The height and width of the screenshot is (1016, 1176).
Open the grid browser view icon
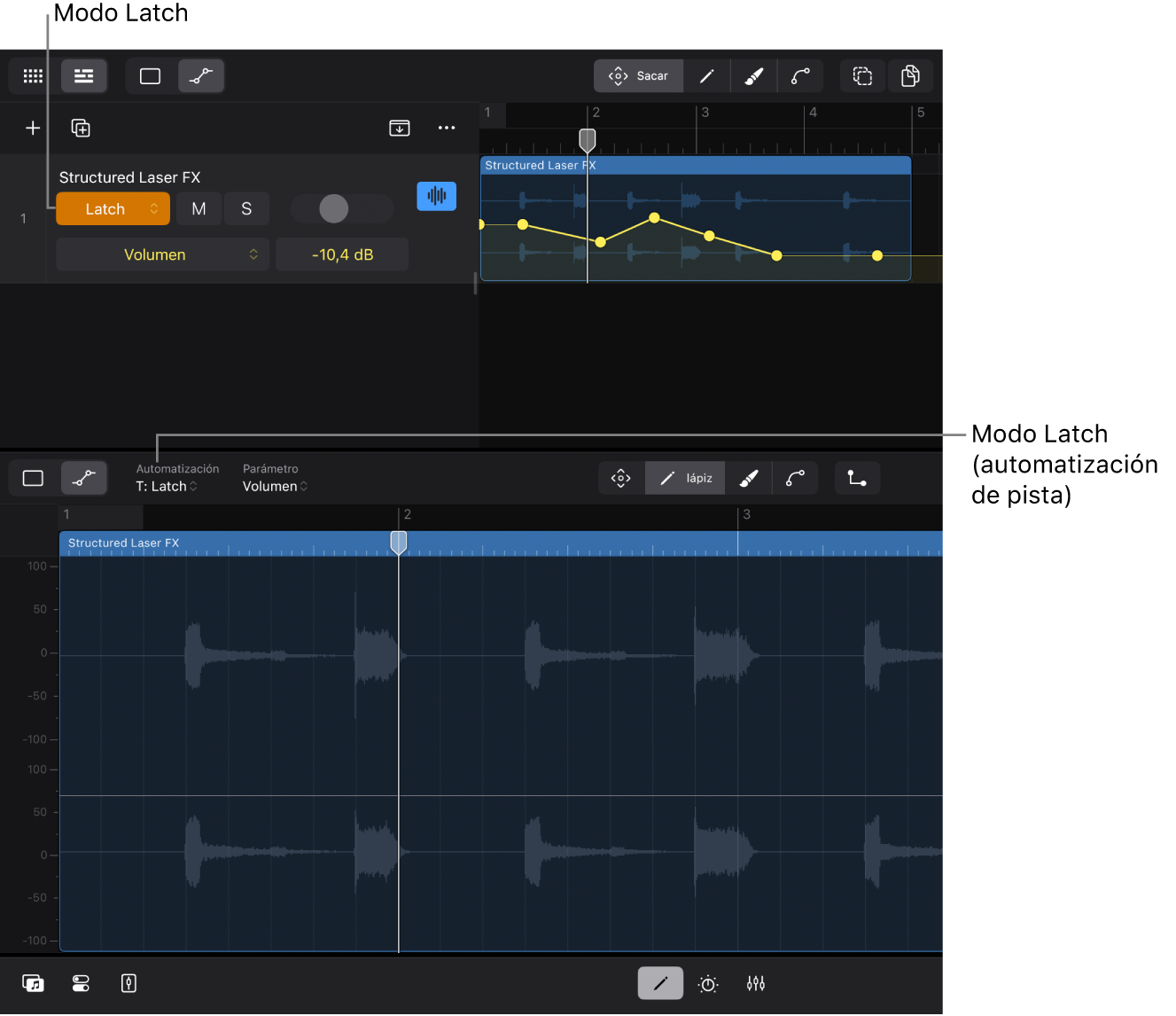(x=33, y=76)
